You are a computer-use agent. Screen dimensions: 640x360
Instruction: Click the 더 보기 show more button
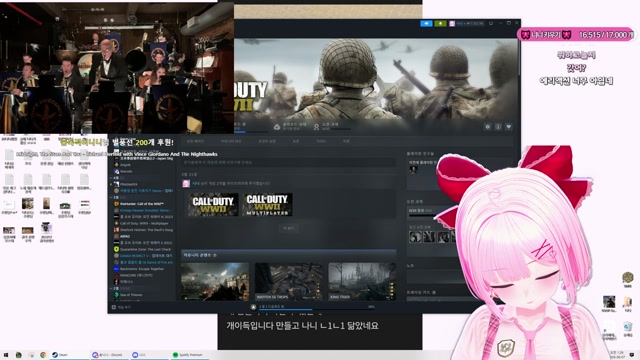[x=289, y=228]
